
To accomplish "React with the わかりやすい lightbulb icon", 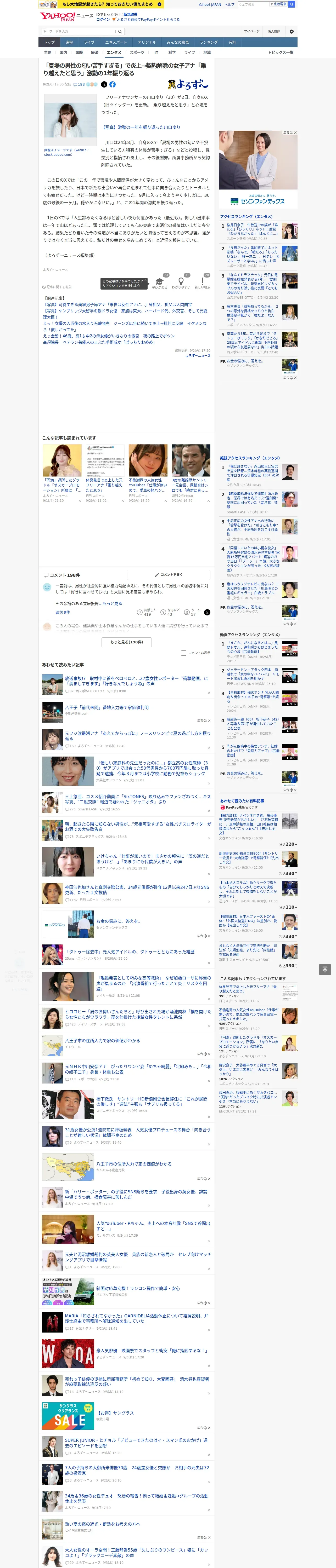I will click(x=181, y=281).
